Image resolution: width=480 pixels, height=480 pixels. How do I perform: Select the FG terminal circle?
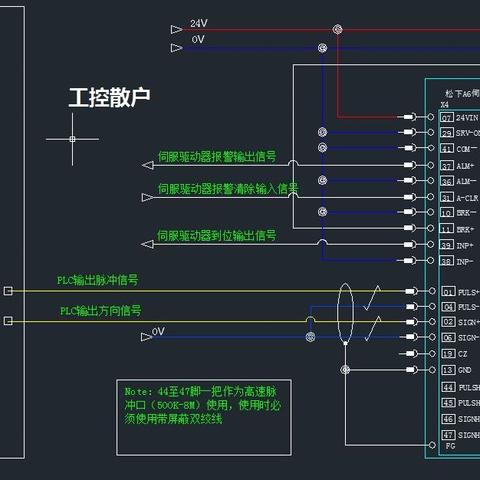(x=432, y=445)
